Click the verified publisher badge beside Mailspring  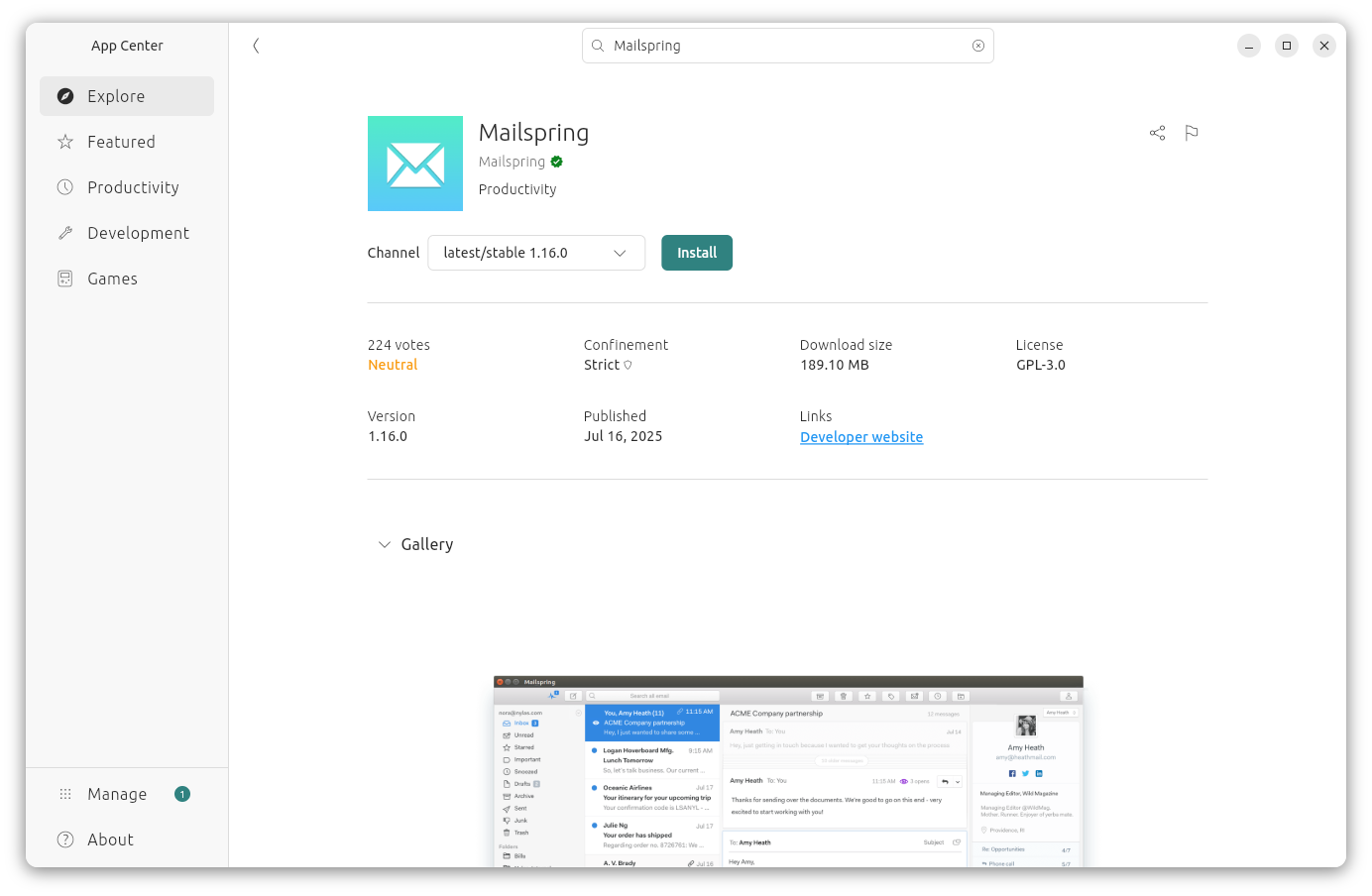point(556,161)
